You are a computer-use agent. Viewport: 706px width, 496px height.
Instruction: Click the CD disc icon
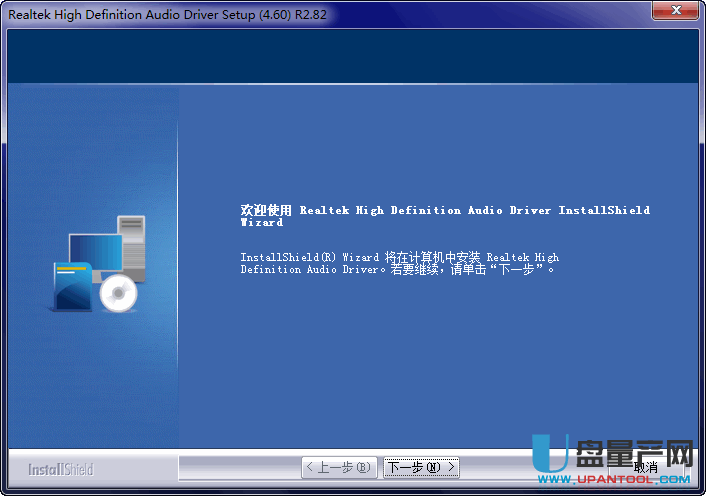click(x=118, y=292)
